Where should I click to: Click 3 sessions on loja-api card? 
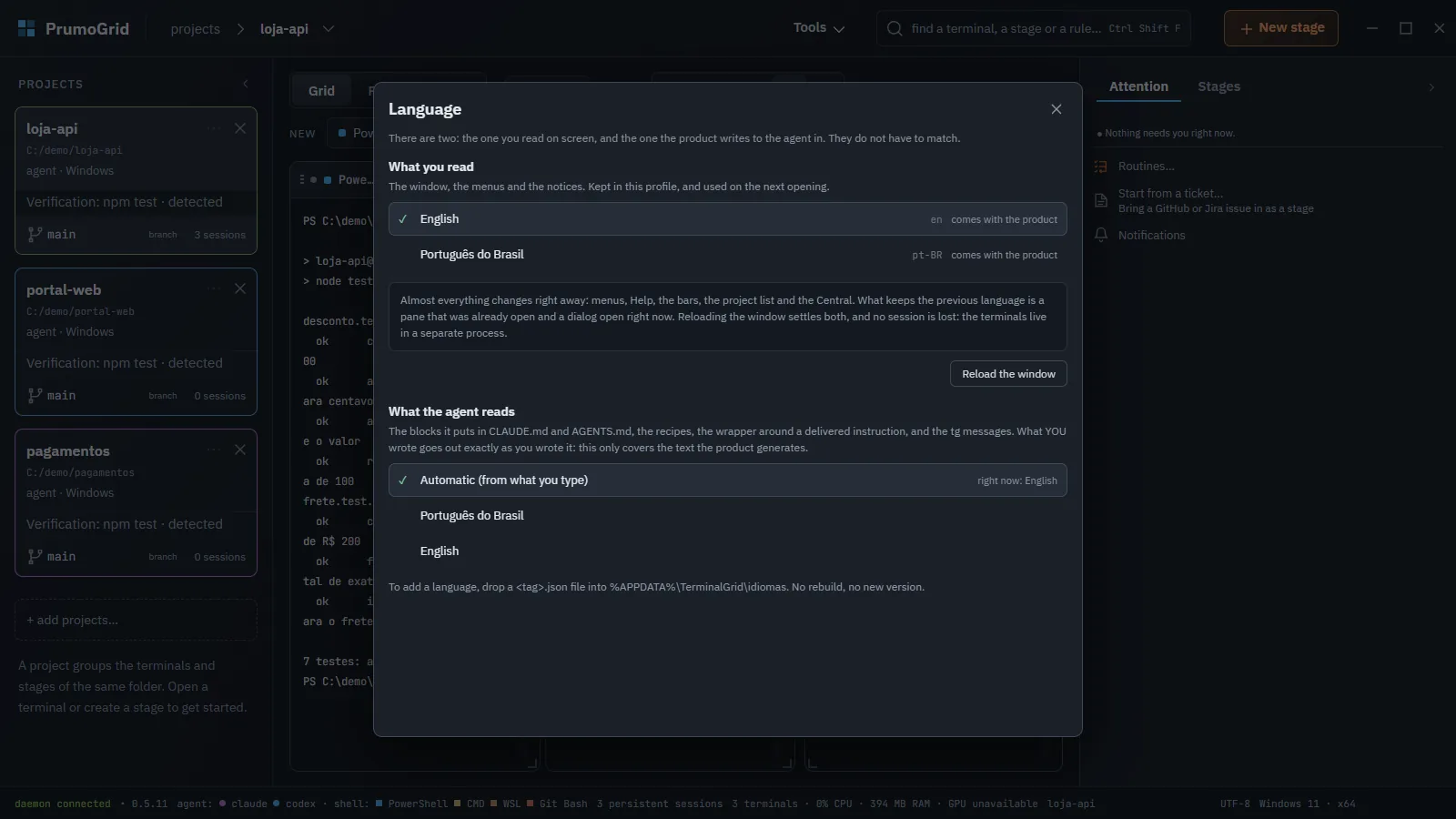[219, 235]
